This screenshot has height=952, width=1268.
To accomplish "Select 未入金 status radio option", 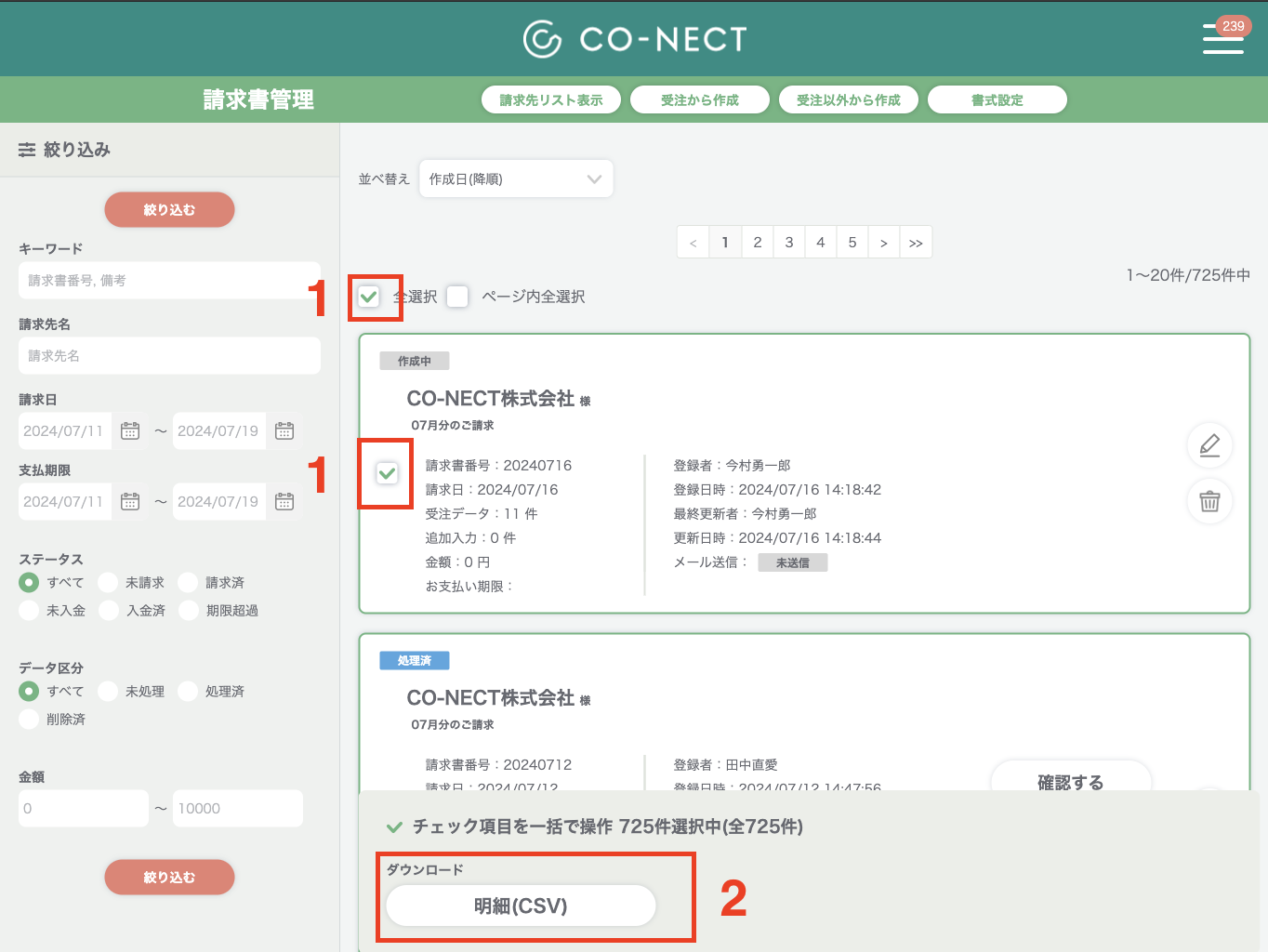I will coord(29,610).
